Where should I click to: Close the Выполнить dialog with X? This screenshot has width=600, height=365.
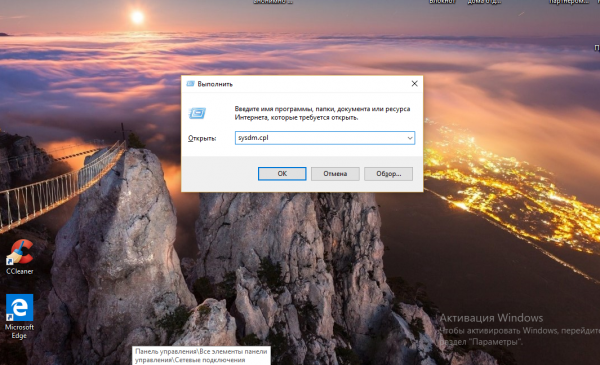(414, 84)
